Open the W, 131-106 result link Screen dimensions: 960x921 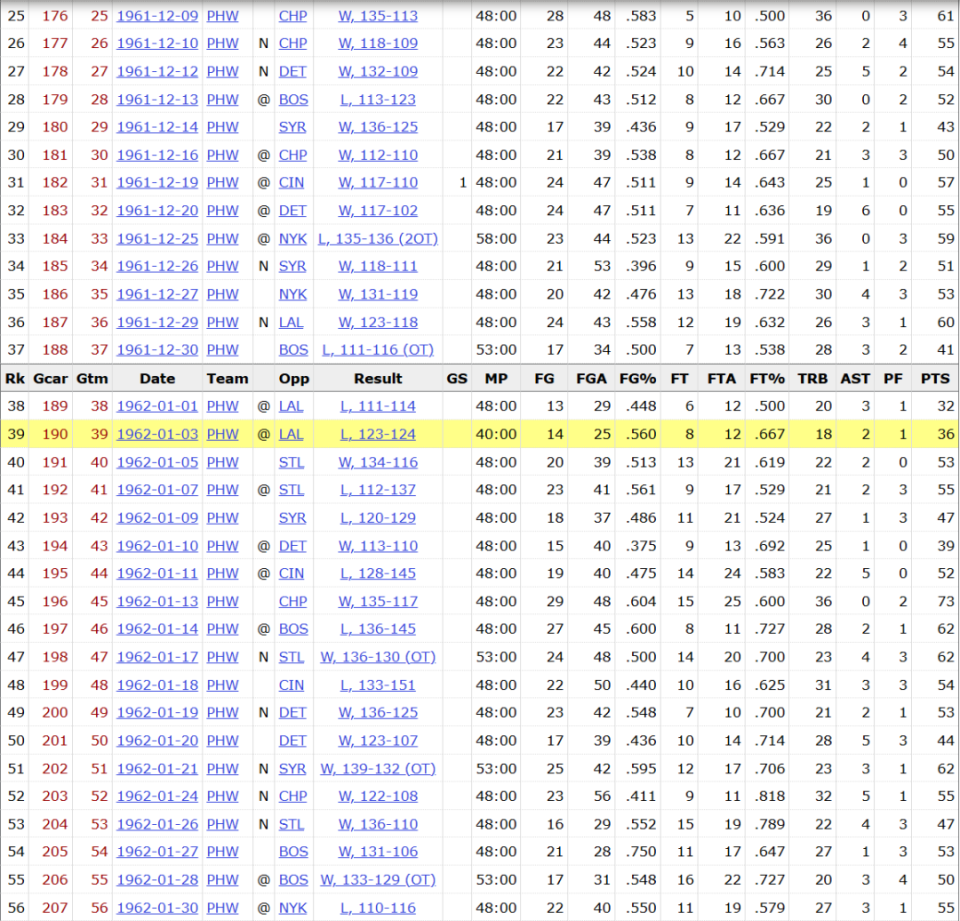pyautogui.click(x=378, y=852)
